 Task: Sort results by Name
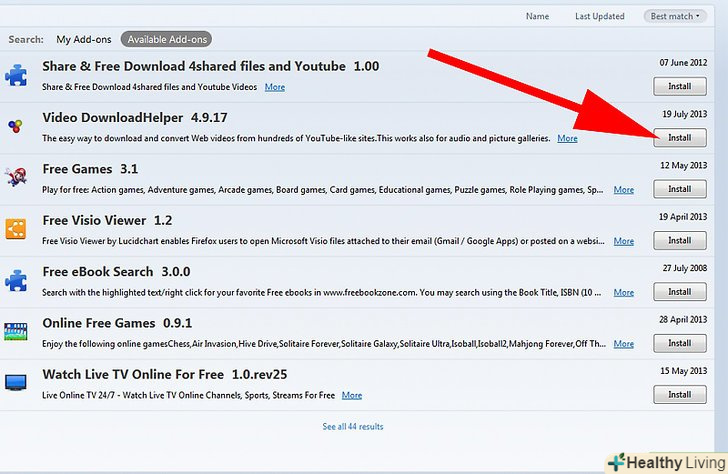(x=537, y=16)
